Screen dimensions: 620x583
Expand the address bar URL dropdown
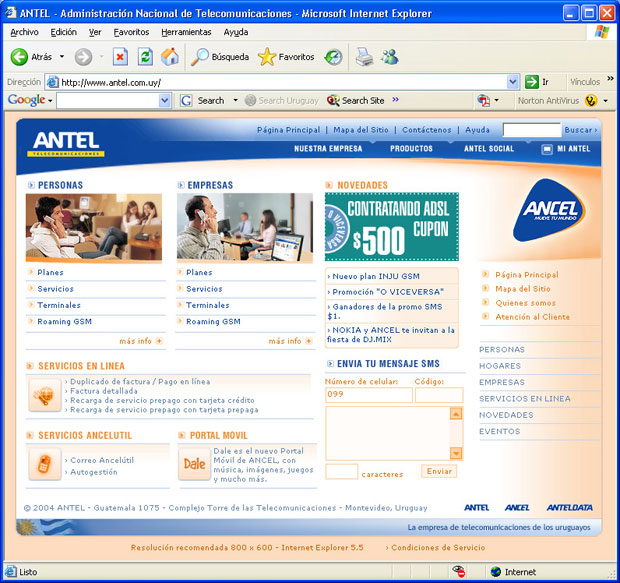[x=513, y=82]
